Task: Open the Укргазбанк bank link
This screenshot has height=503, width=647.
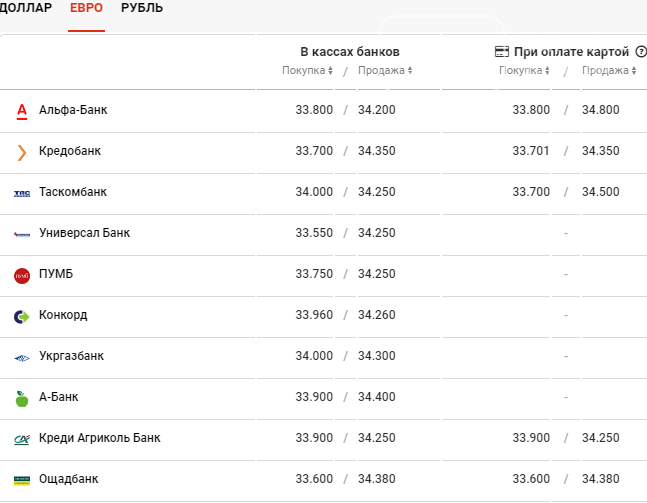Action: [71, 356]
